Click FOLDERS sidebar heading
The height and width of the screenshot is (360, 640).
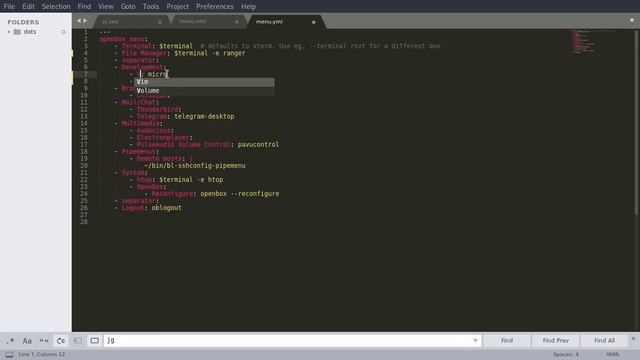23,22
